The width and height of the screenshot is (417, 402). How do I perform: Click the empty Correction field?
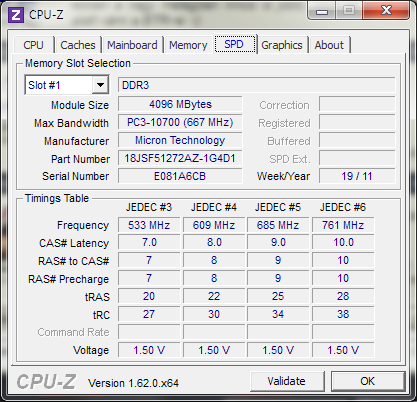(x=357, y=105)
